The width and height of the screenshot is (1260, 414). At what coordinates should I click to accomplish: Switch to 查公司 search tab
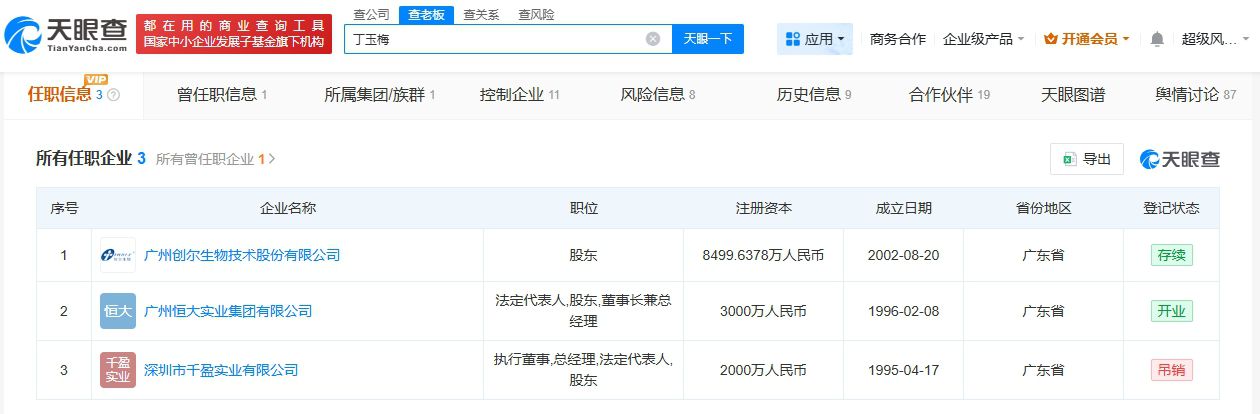pos(372,14)
